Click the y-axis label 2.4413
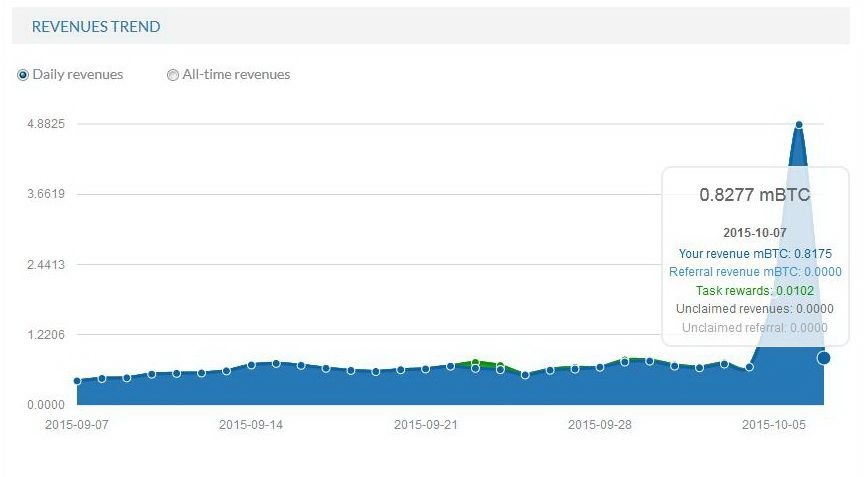 [46, 265]
